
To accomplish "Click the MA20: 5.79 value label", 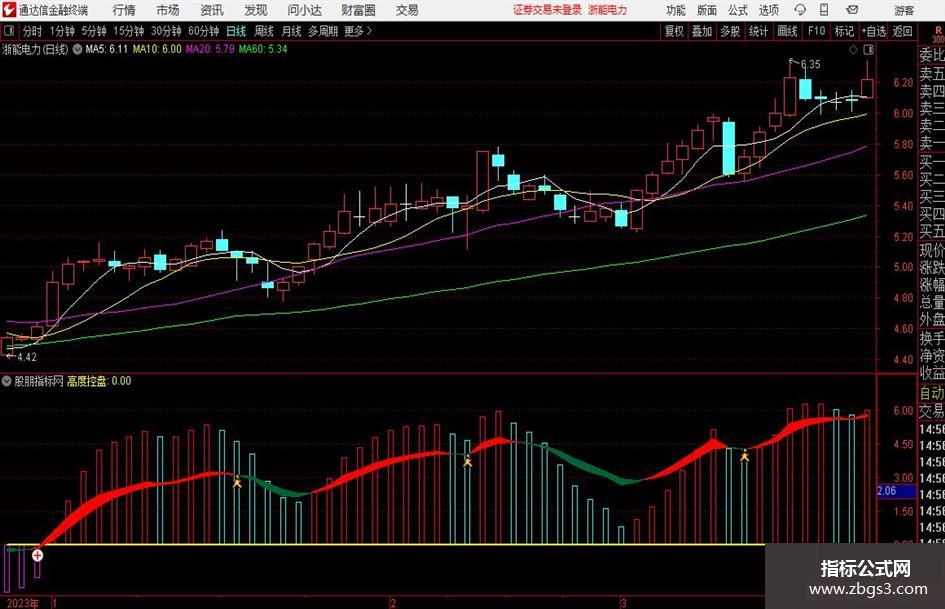I will pyautogui.click(x=210, y=49).
